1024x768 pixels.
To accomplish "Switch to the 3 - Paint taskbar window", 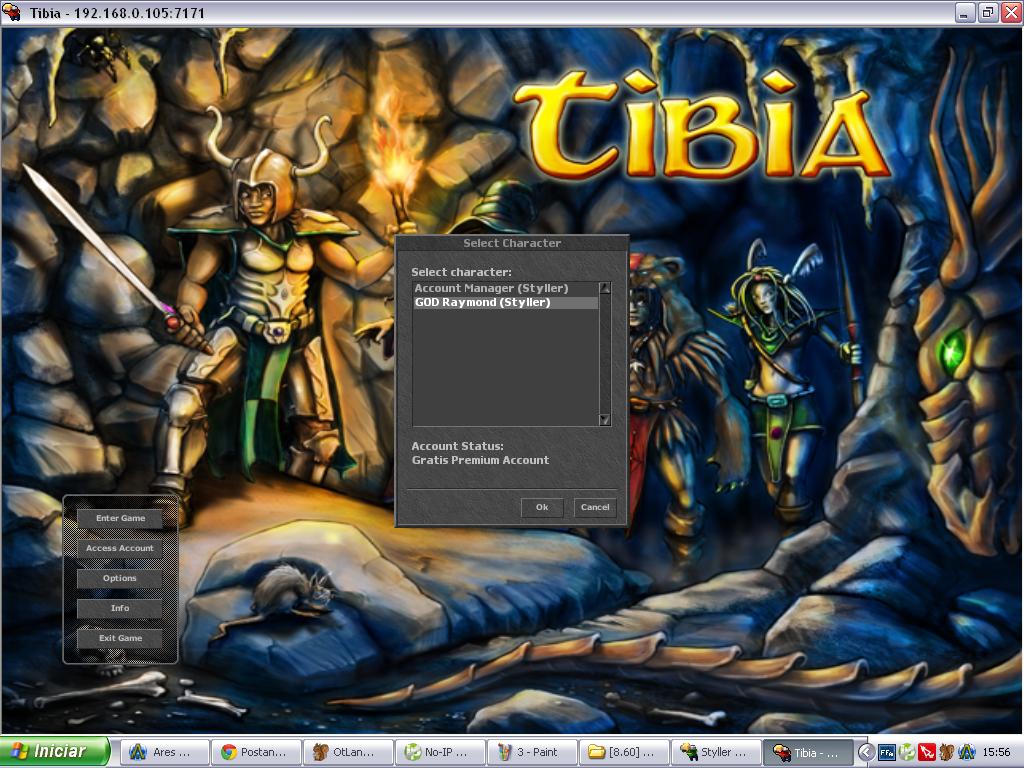I will [534, 752].
